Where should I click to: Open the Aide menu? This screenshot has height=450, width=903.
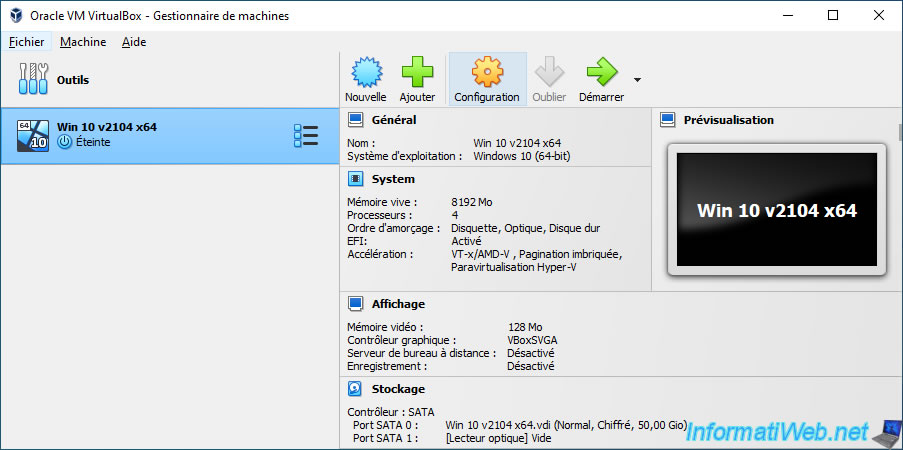(134, 42)
